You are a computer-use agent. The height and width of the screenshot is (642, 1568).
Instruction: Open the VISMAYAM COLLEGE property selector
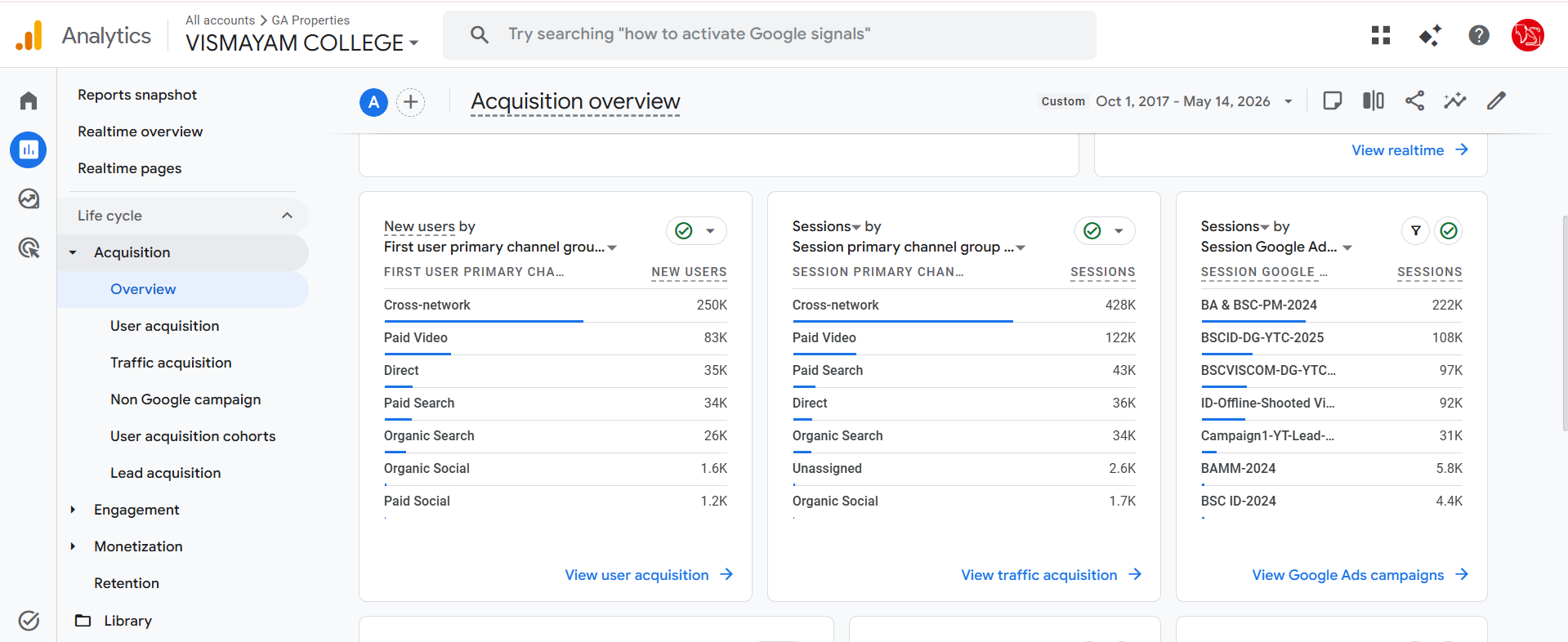coord(302,42)
